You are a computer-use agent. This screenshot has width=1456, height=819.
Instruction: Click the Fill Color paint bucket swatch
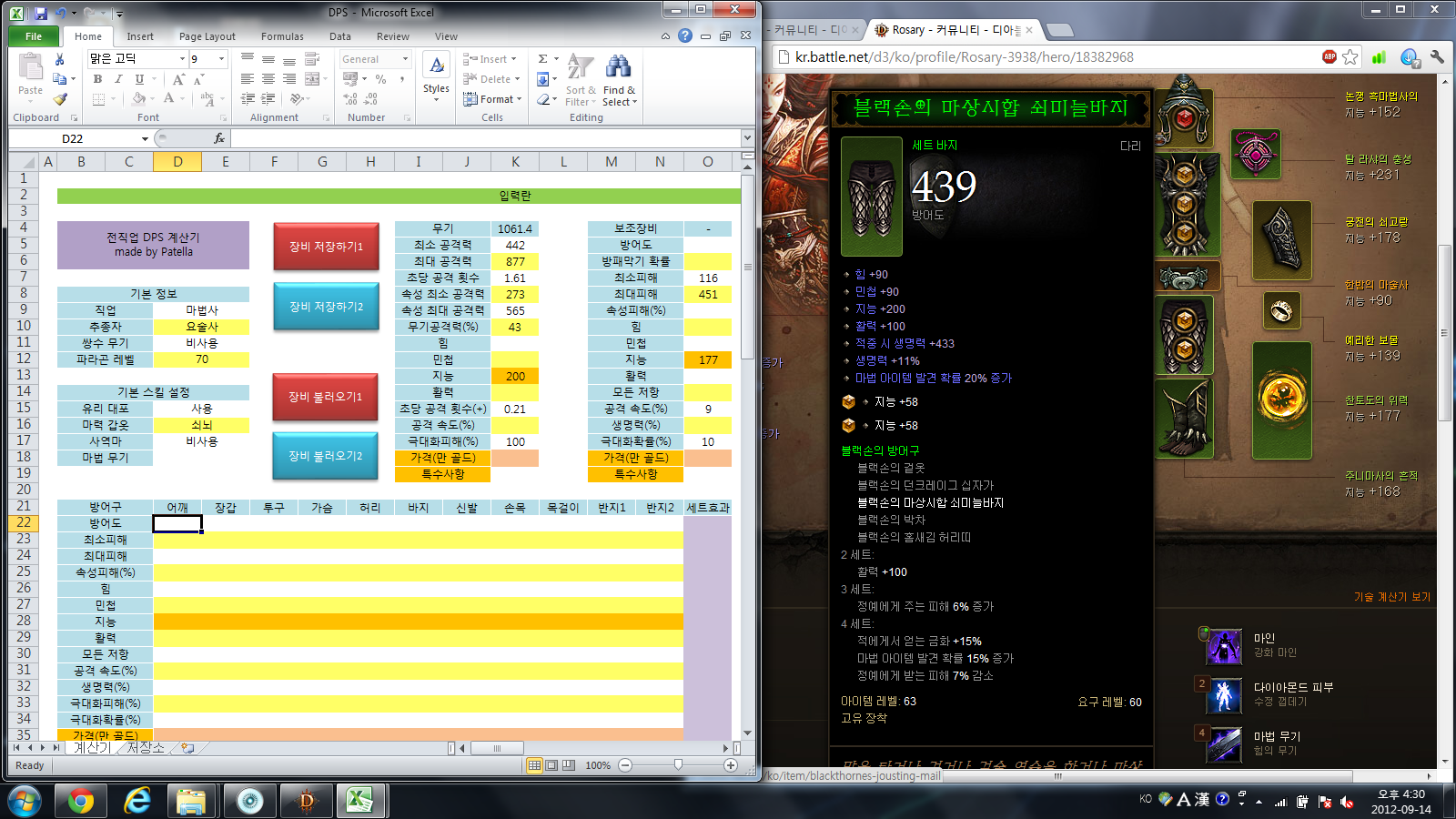137,99
